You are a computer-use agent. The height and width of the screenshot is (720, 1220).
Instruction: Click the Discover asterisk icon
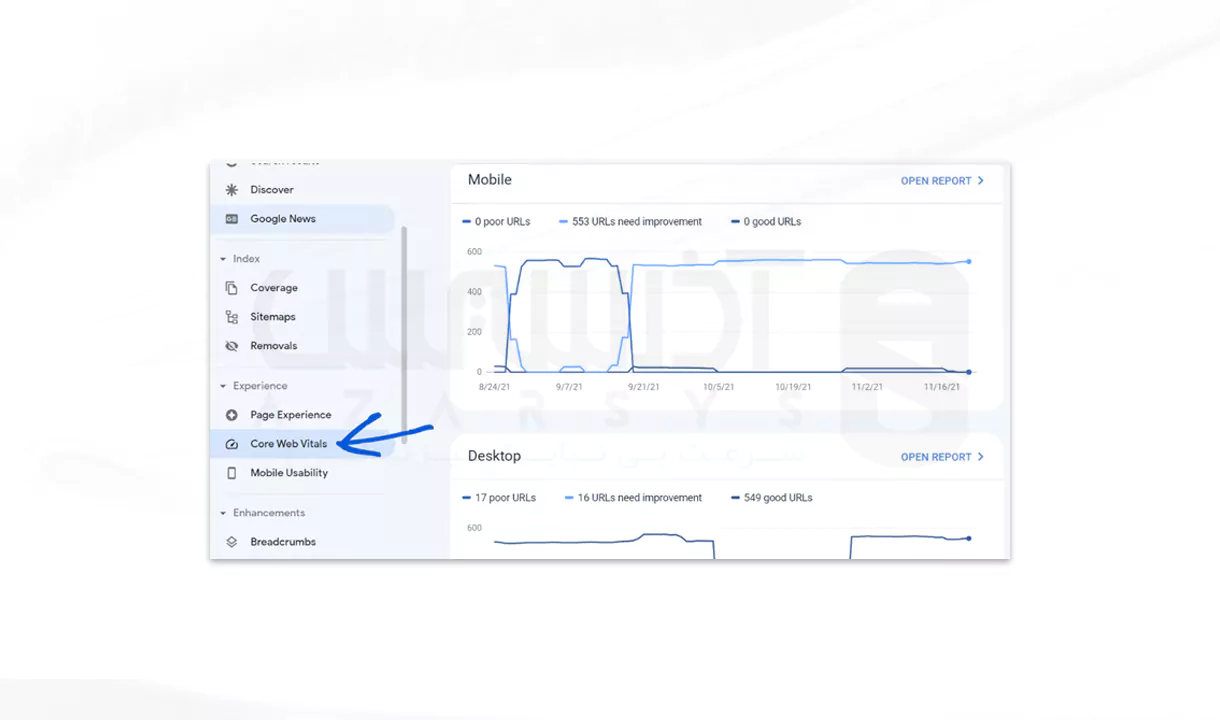(232, 190)
